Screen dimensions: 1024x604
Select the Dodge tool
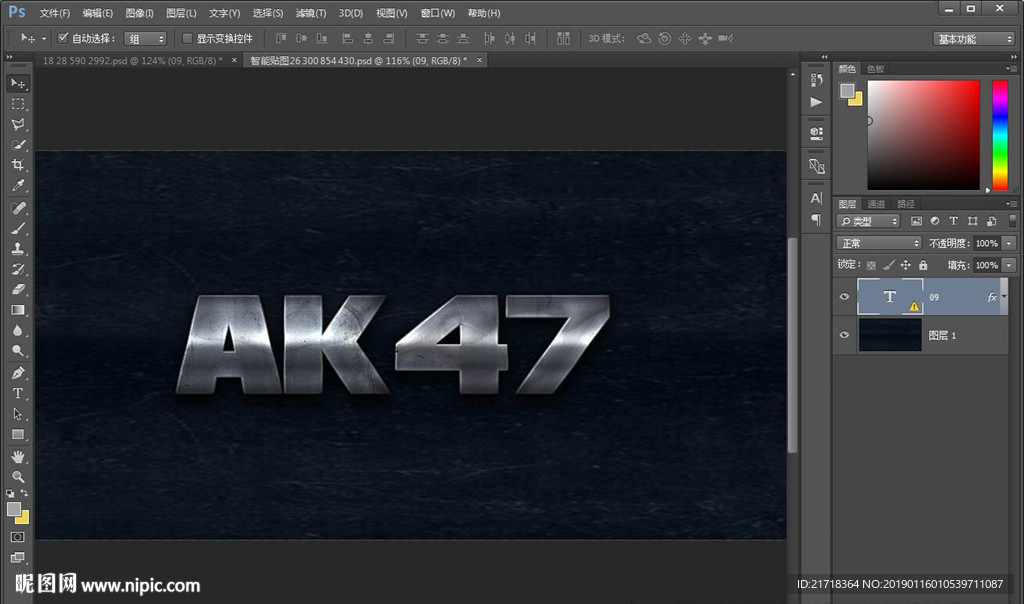[18, 351]
